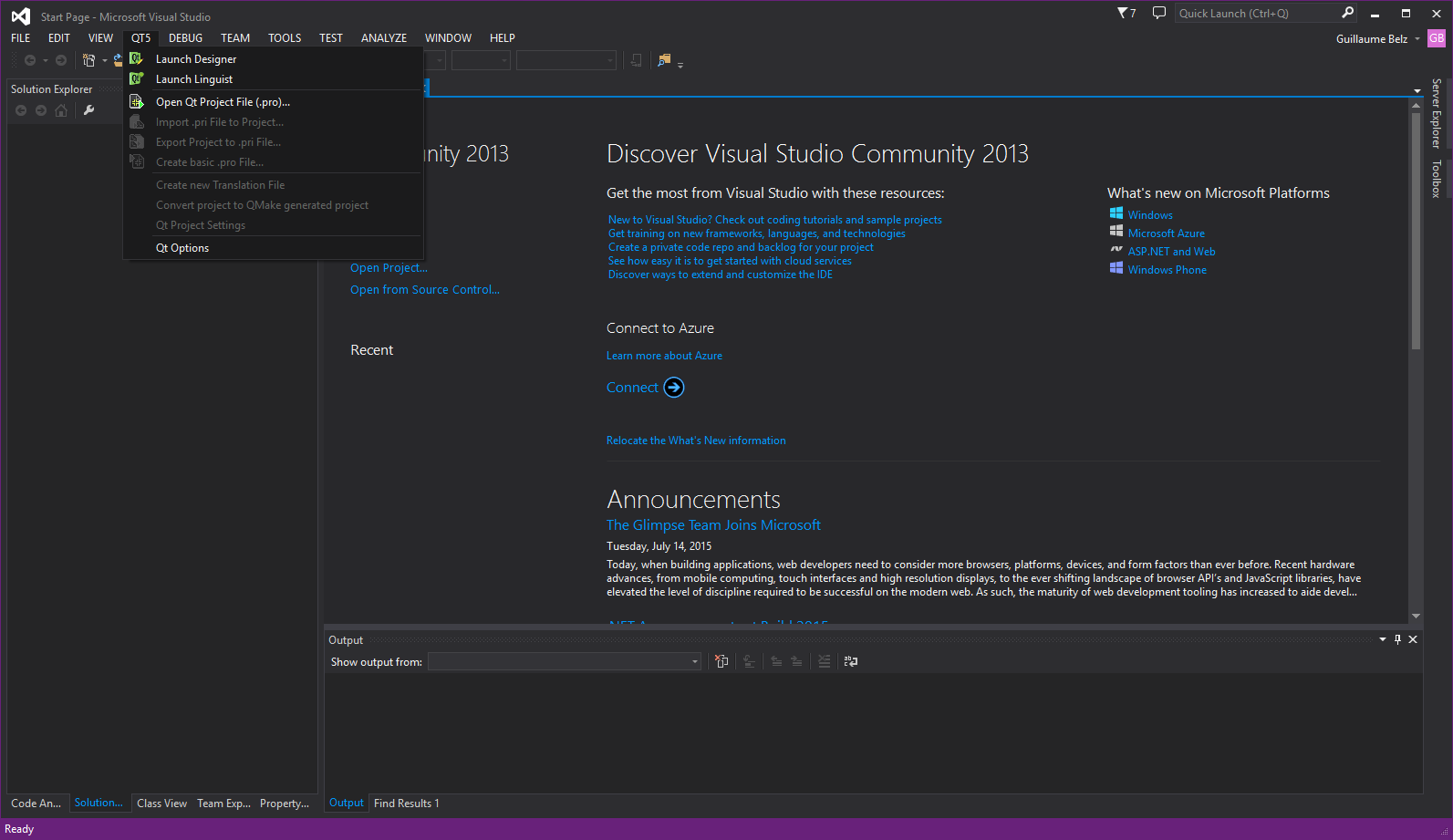Screen dimensions: 1453x840
Task: Click Solution Explorer Home icon
Action: 61,110
